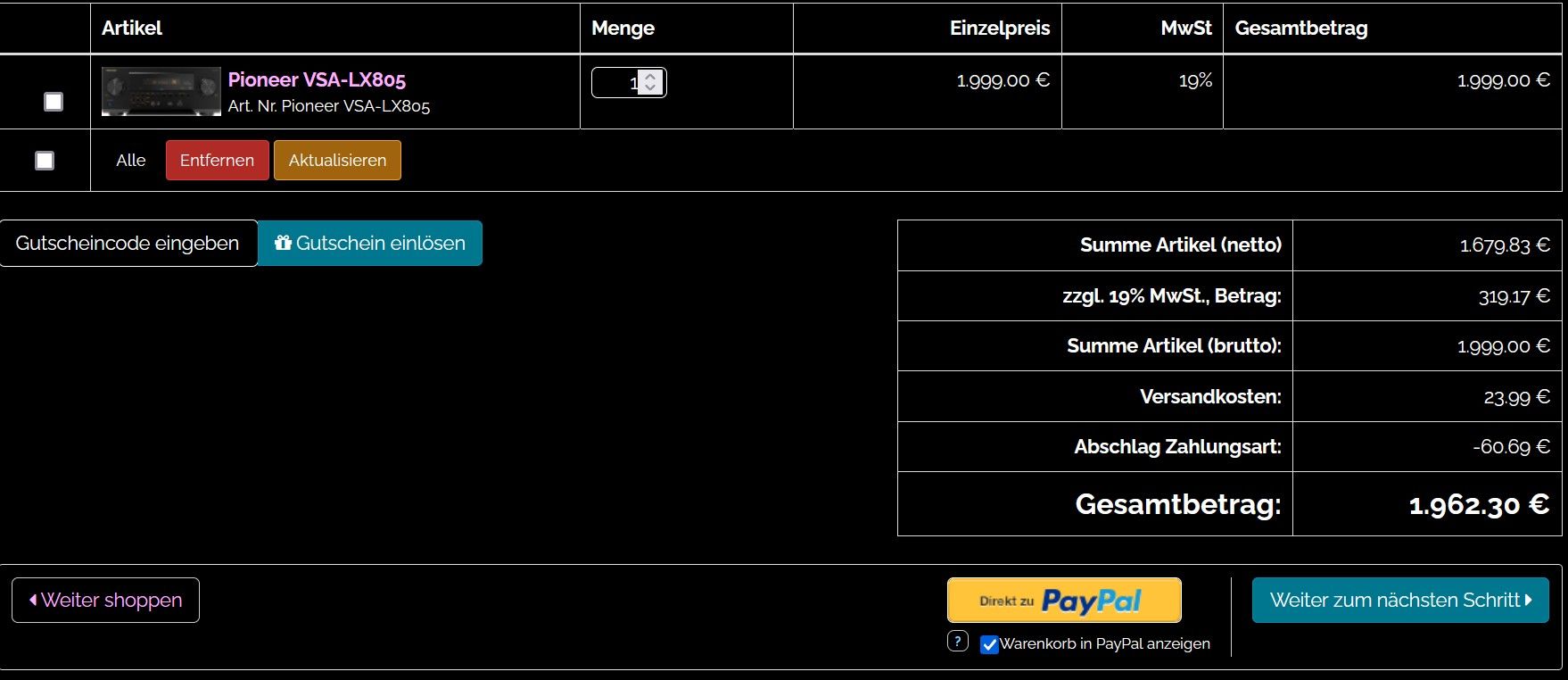Remove selected items with Entfernen
Image resolution: width=1568 pixels, height=680 pixels.
217,161
